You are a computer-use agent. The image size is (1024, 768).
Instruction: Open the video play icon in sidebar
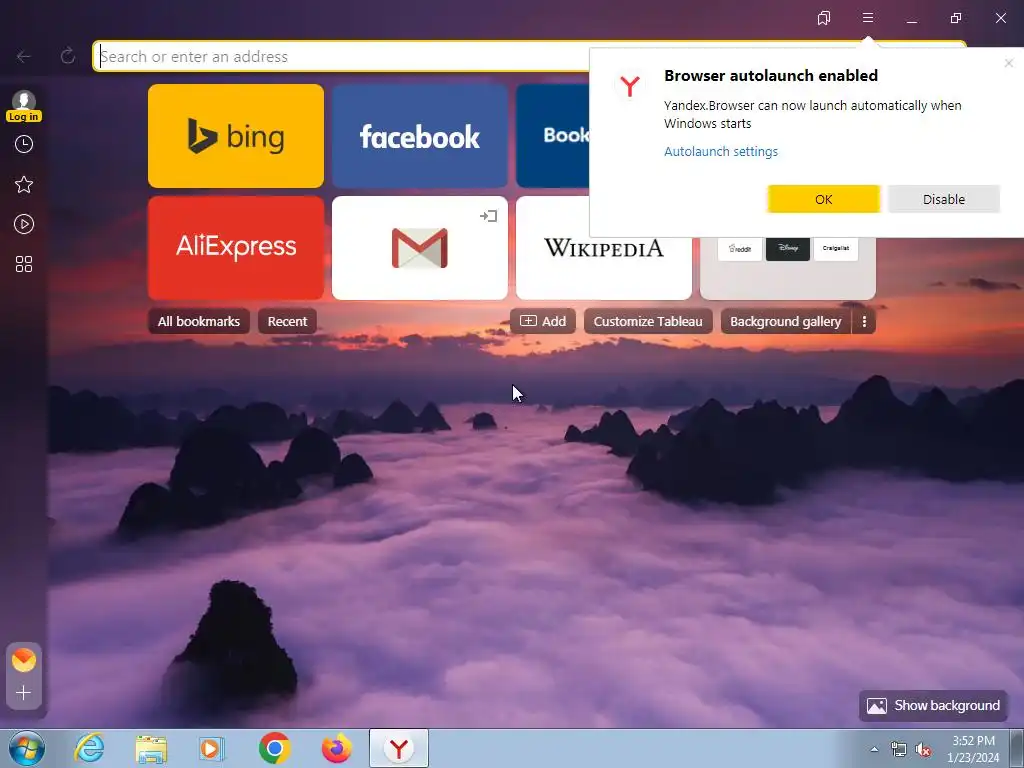point(24,224)
